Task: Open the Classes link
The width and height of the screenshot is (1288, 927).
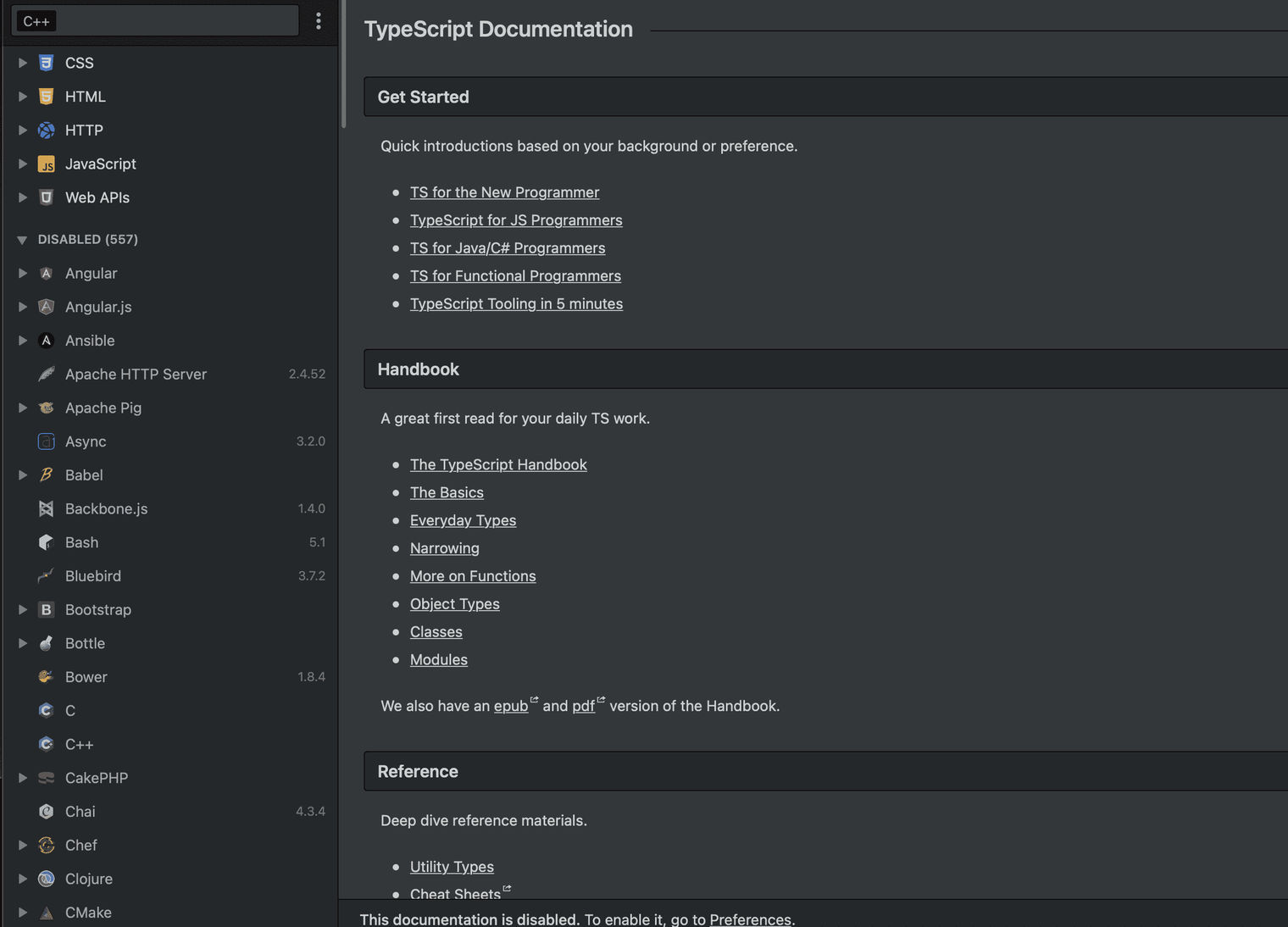Action: click(436, 632)
